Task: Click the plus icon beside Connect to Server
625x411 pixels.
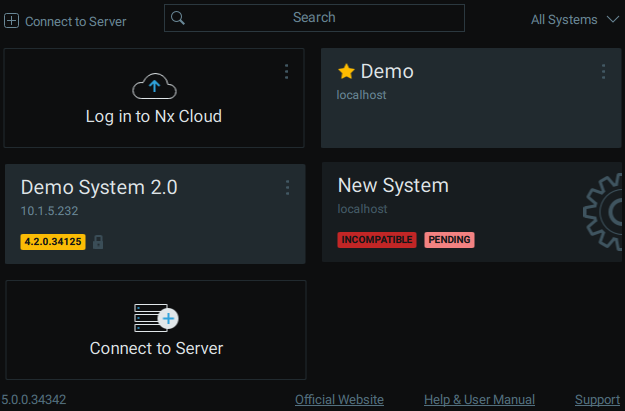Action: pos(12,21)
